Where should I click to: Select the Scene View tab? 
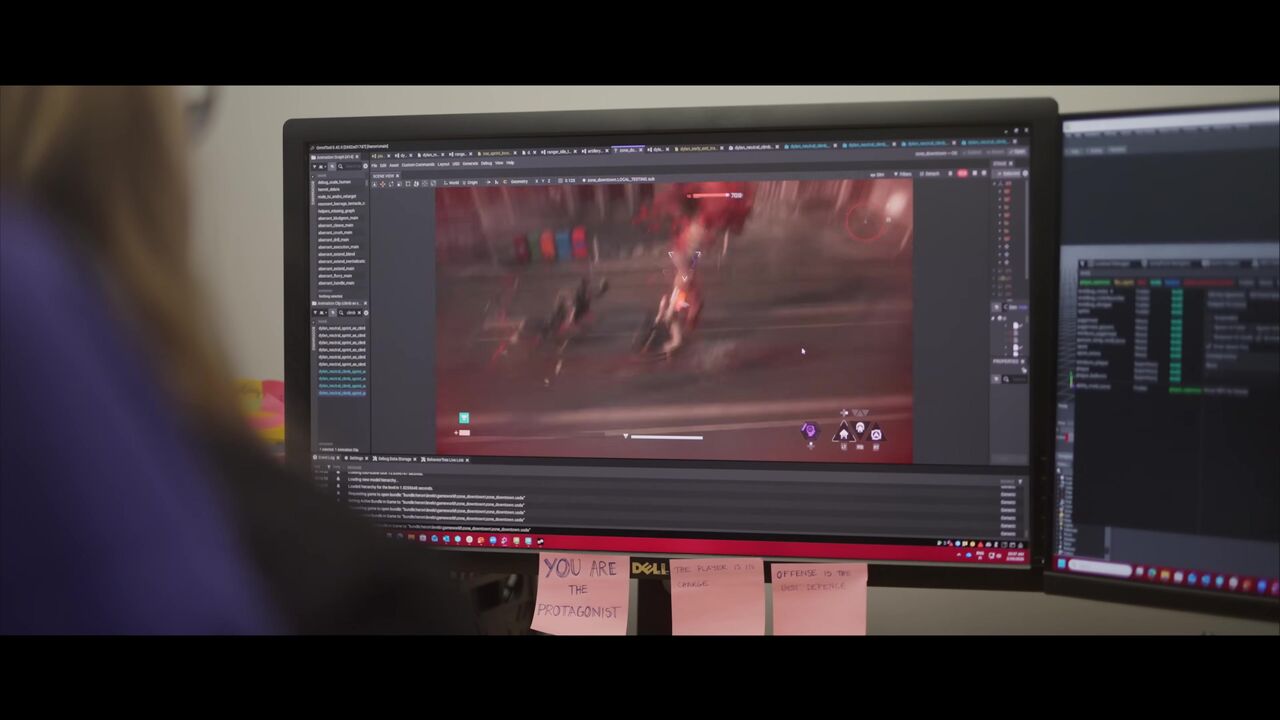coord(383,174)
